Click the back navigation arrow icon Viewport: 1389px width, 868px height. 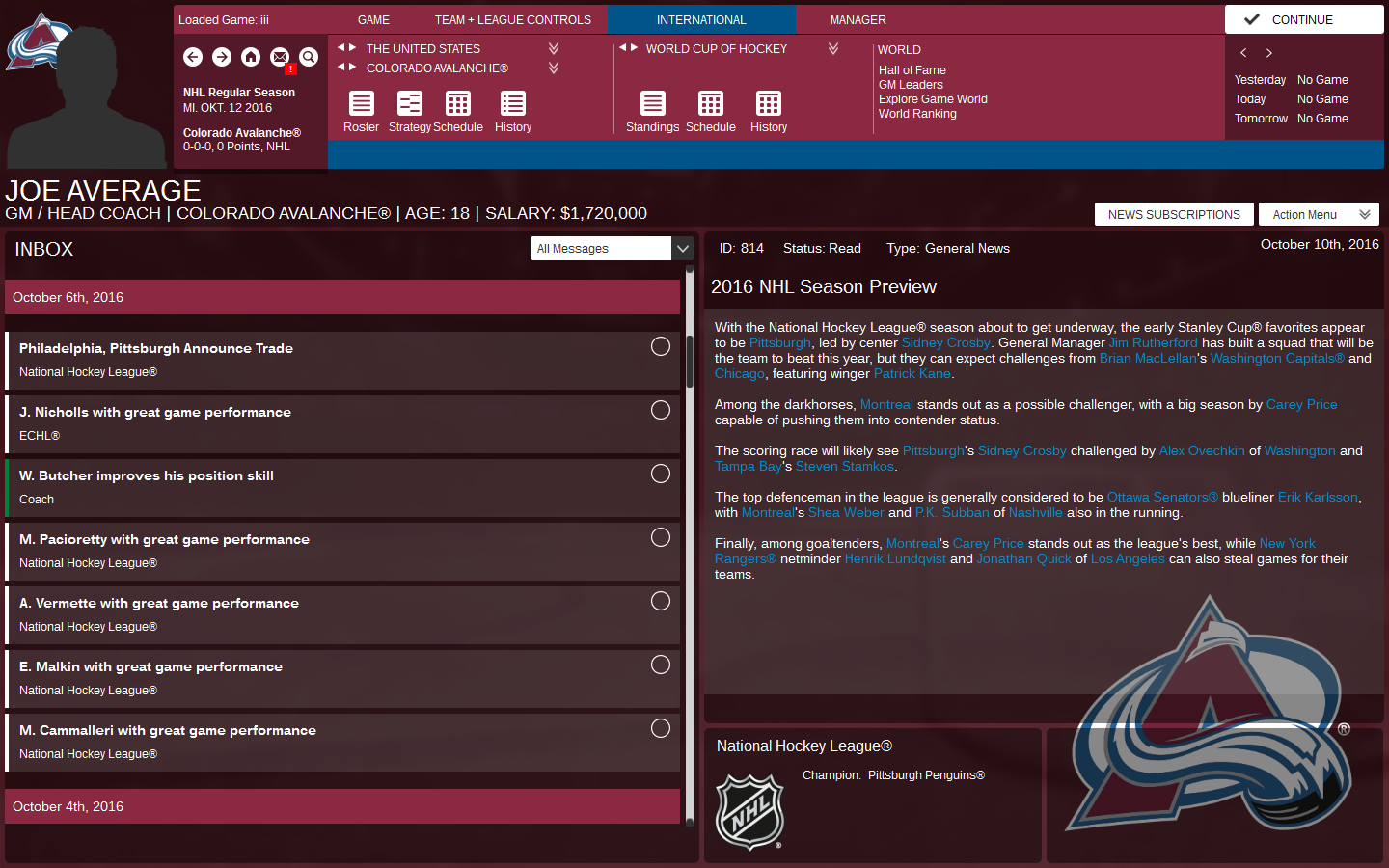[x=193, y=57]
